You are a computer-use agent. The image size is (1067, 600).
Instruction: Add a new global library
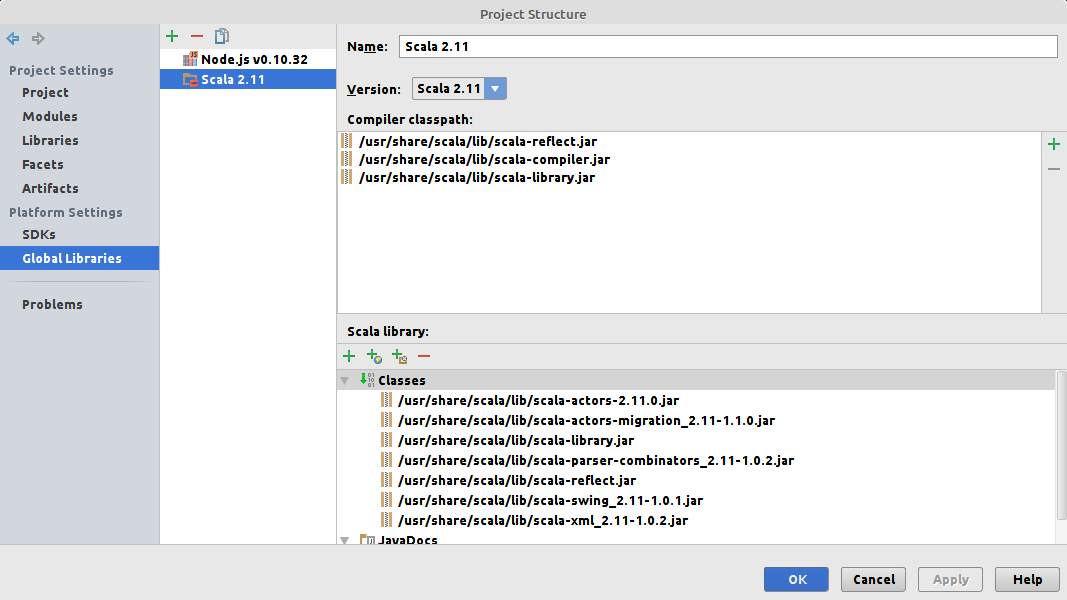pos(172,36)
